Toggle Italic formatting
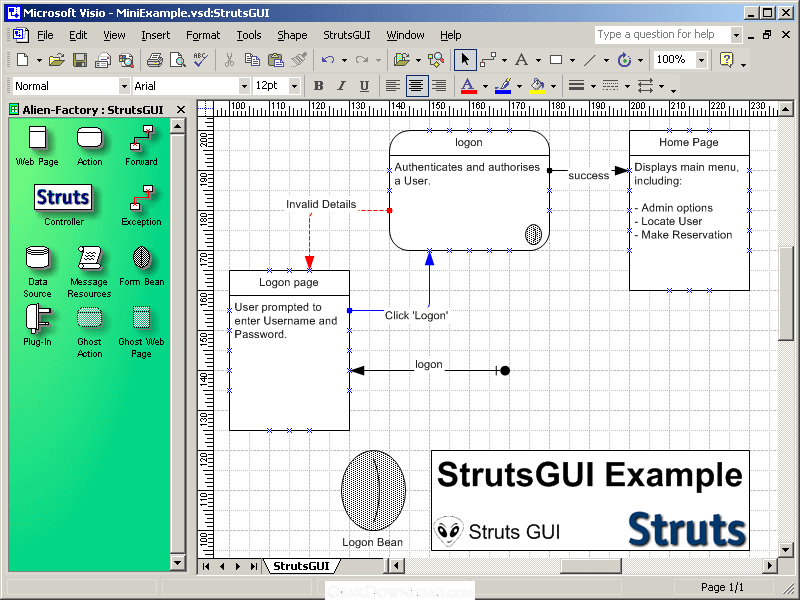The image size is (800, 600). click(341, 86)
